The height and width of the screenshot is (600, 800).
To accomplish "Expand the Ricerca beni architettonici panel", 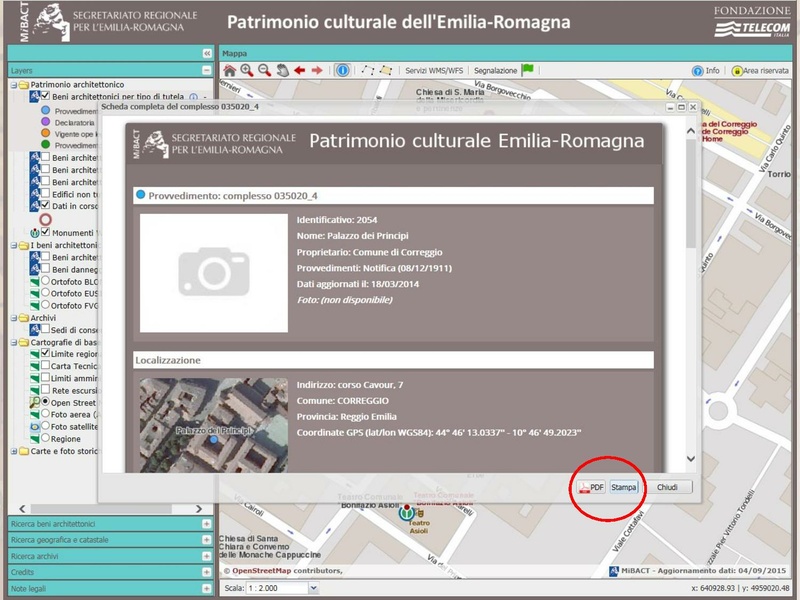I will 207,524.
